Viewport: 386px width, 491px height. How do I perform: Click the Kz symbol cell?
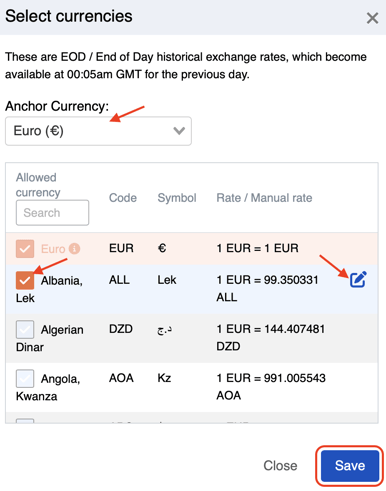(x=164, y=378)
